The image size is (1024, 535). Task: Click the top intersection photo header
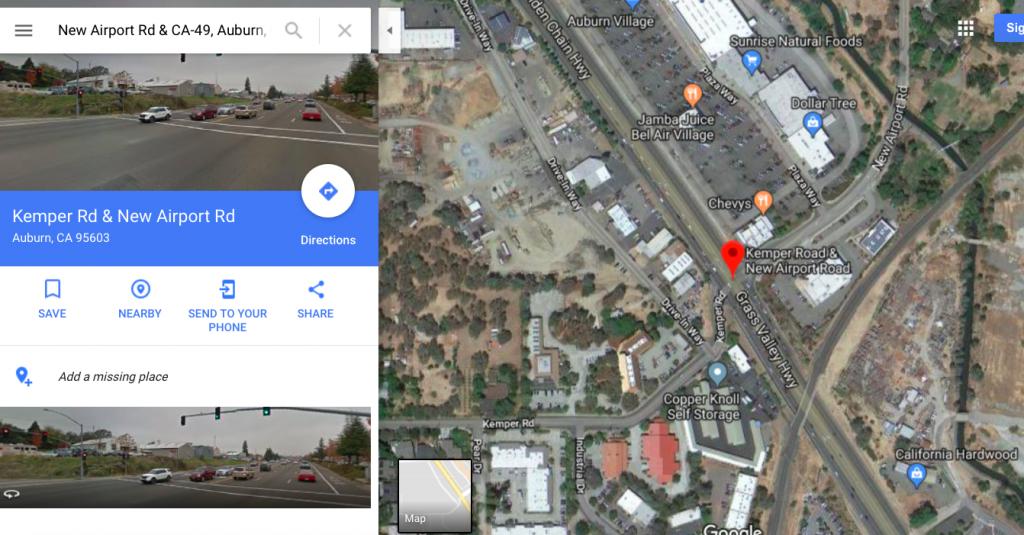(x=189, y=122)
